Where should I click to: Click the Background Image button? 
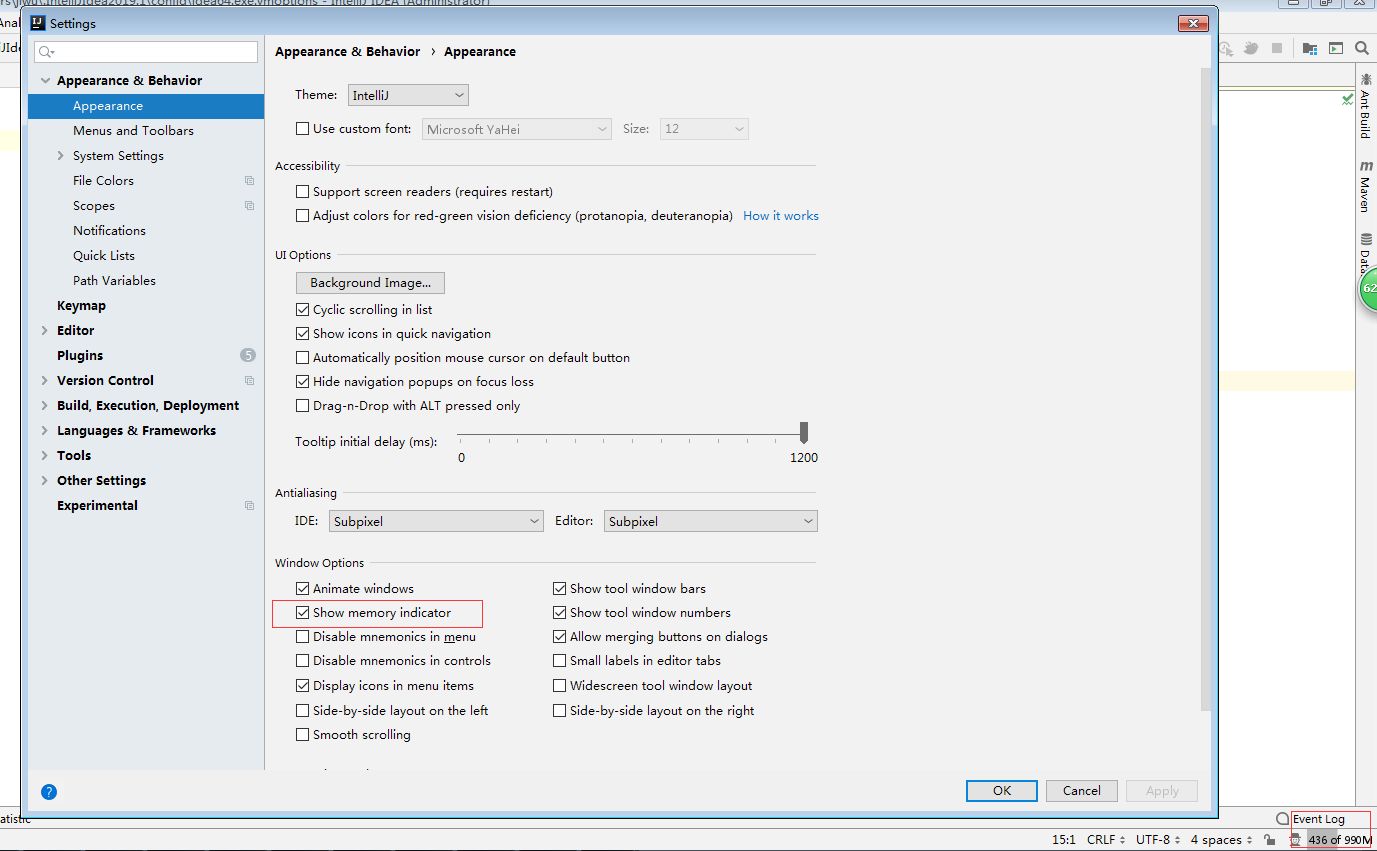(370, 283)
